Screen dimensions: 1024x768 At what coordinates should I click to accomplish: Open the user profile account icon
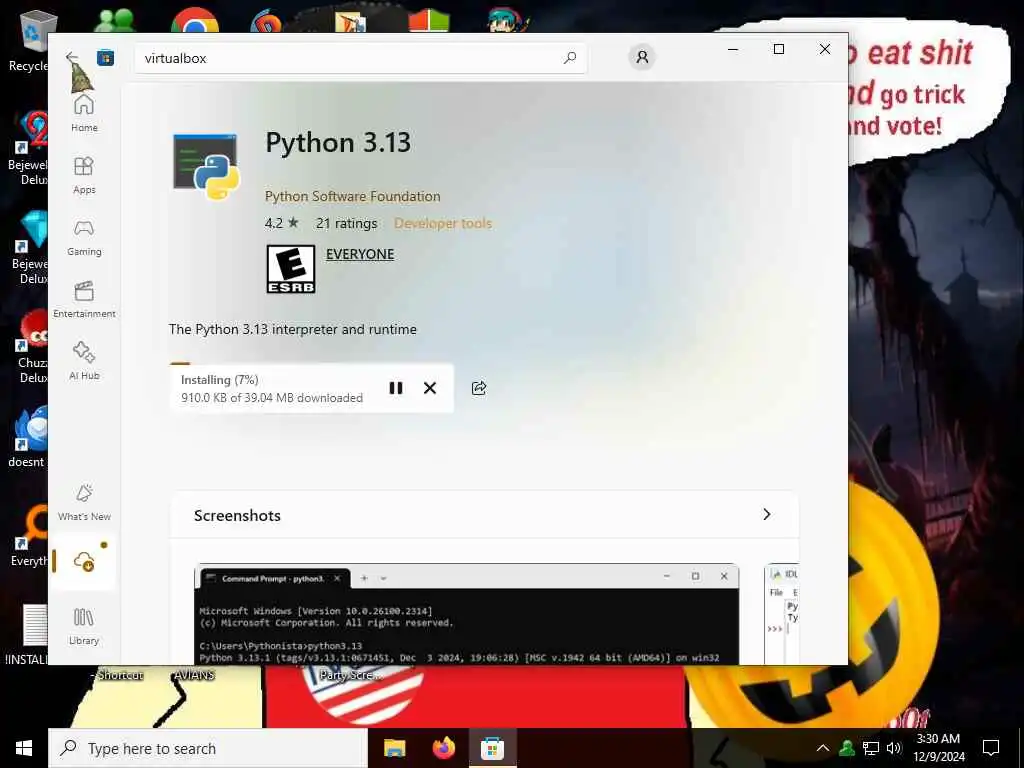(642, 57)
